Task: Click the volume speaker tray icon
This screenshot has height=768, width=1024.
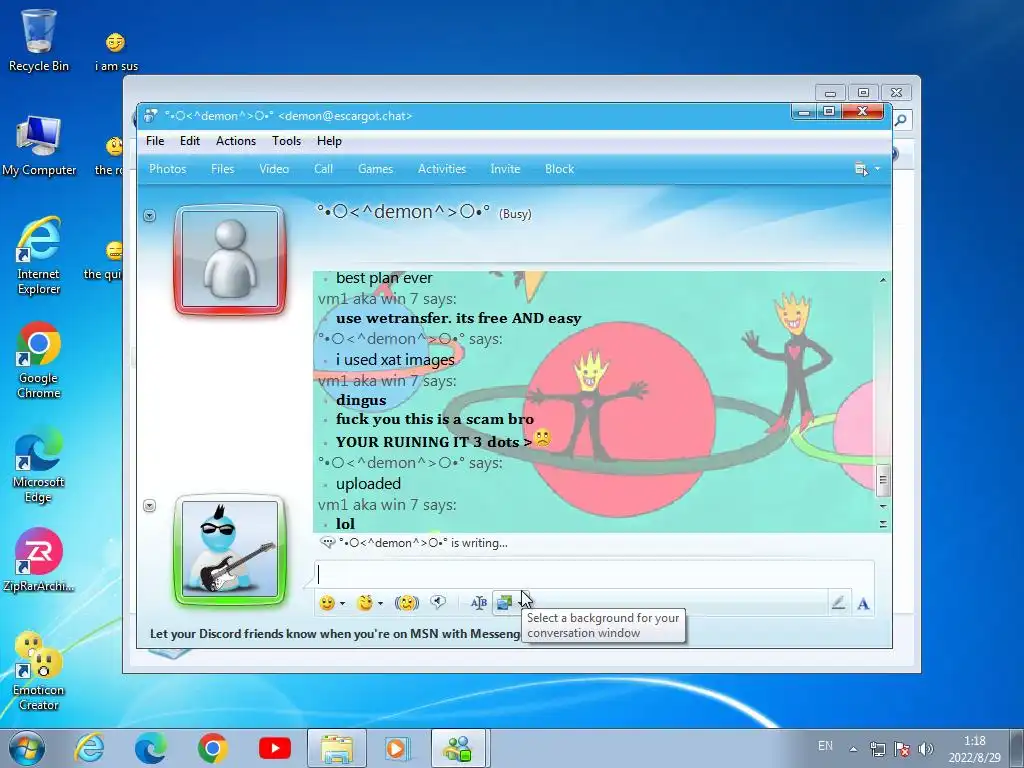Action: click(x=925, y=749)
